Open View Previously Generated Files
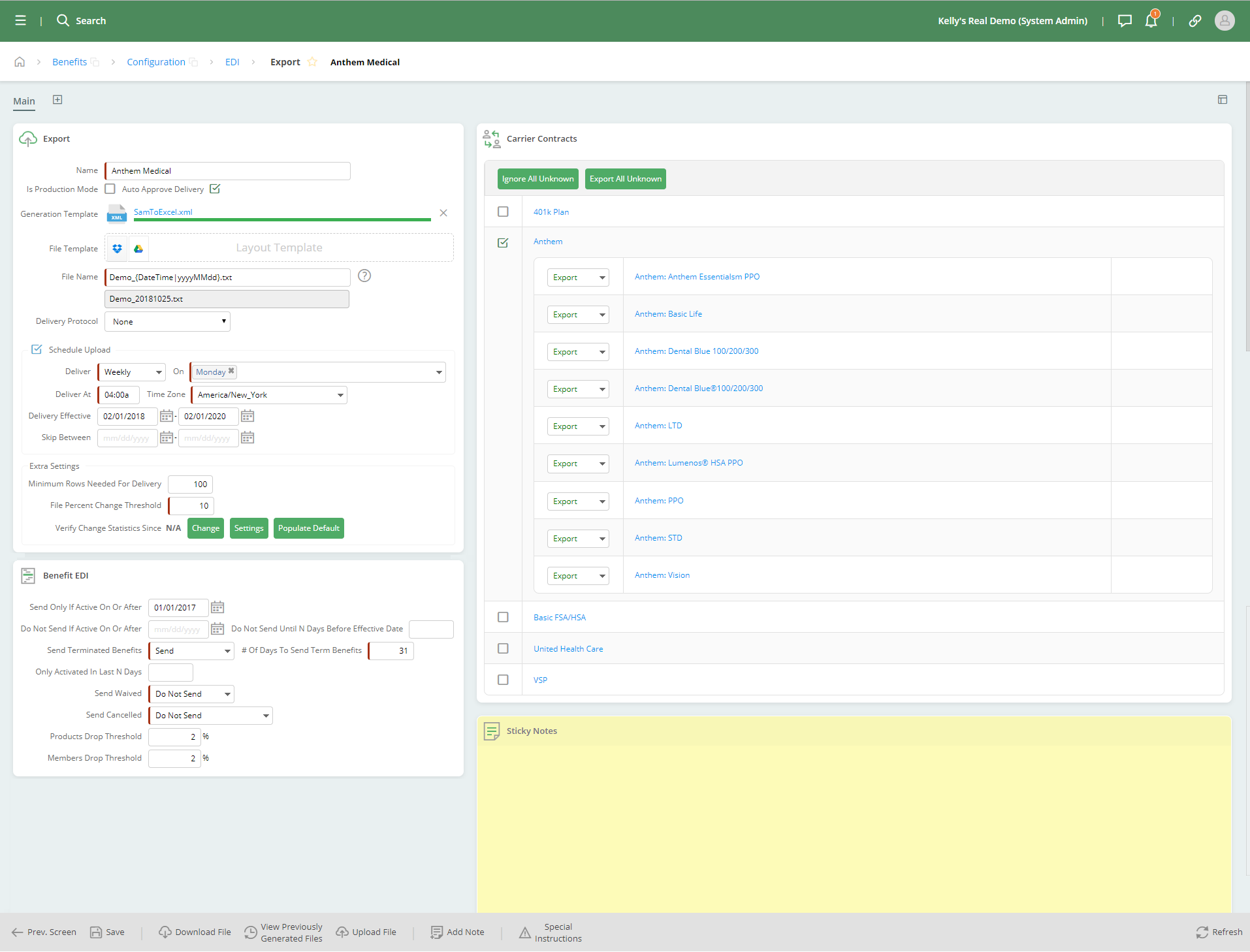Viewport: 1250px width, 952px height. tap(283, 933)
